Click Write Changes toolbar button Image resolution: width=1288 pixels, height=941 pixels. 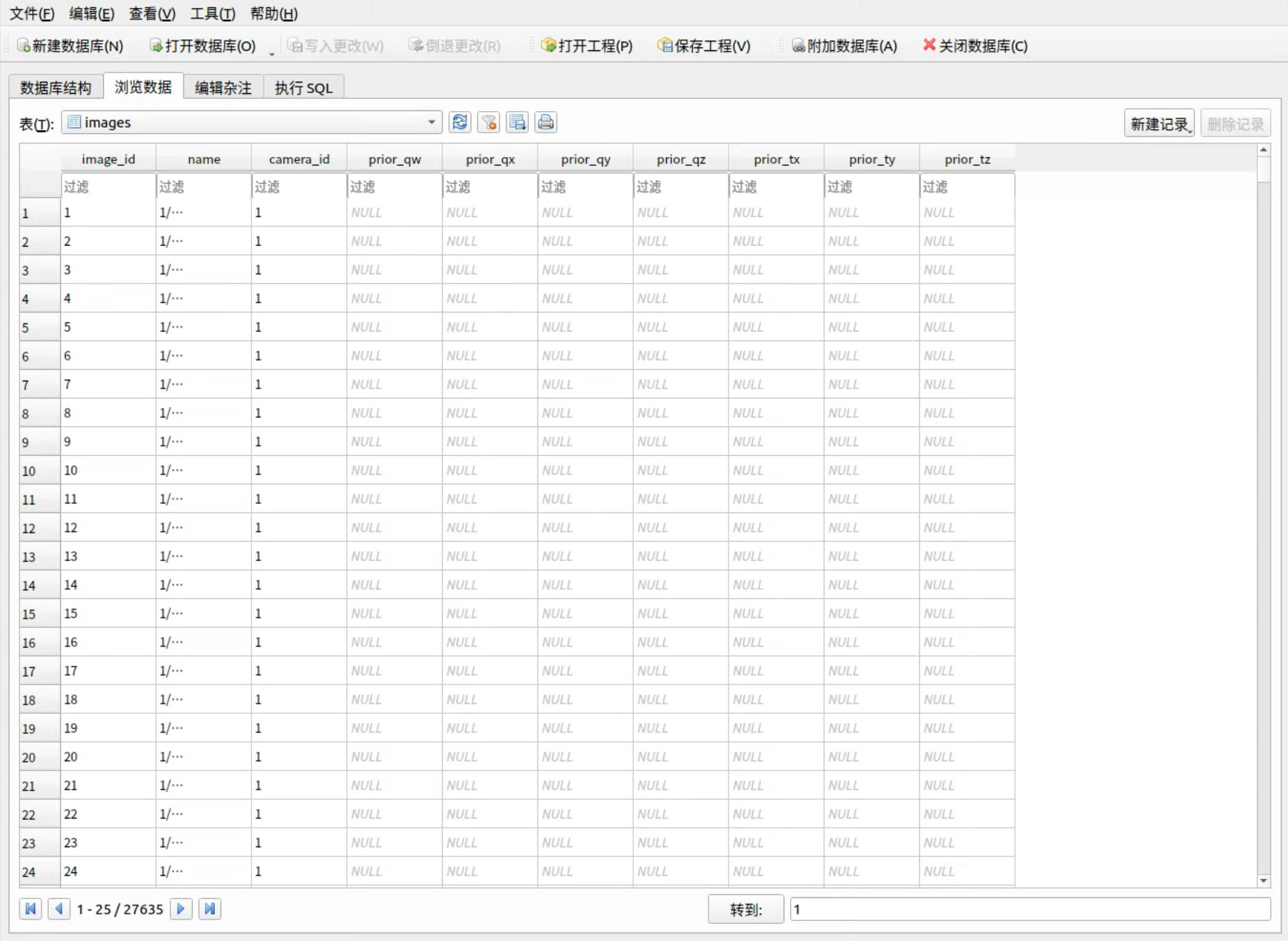(335, 46)
